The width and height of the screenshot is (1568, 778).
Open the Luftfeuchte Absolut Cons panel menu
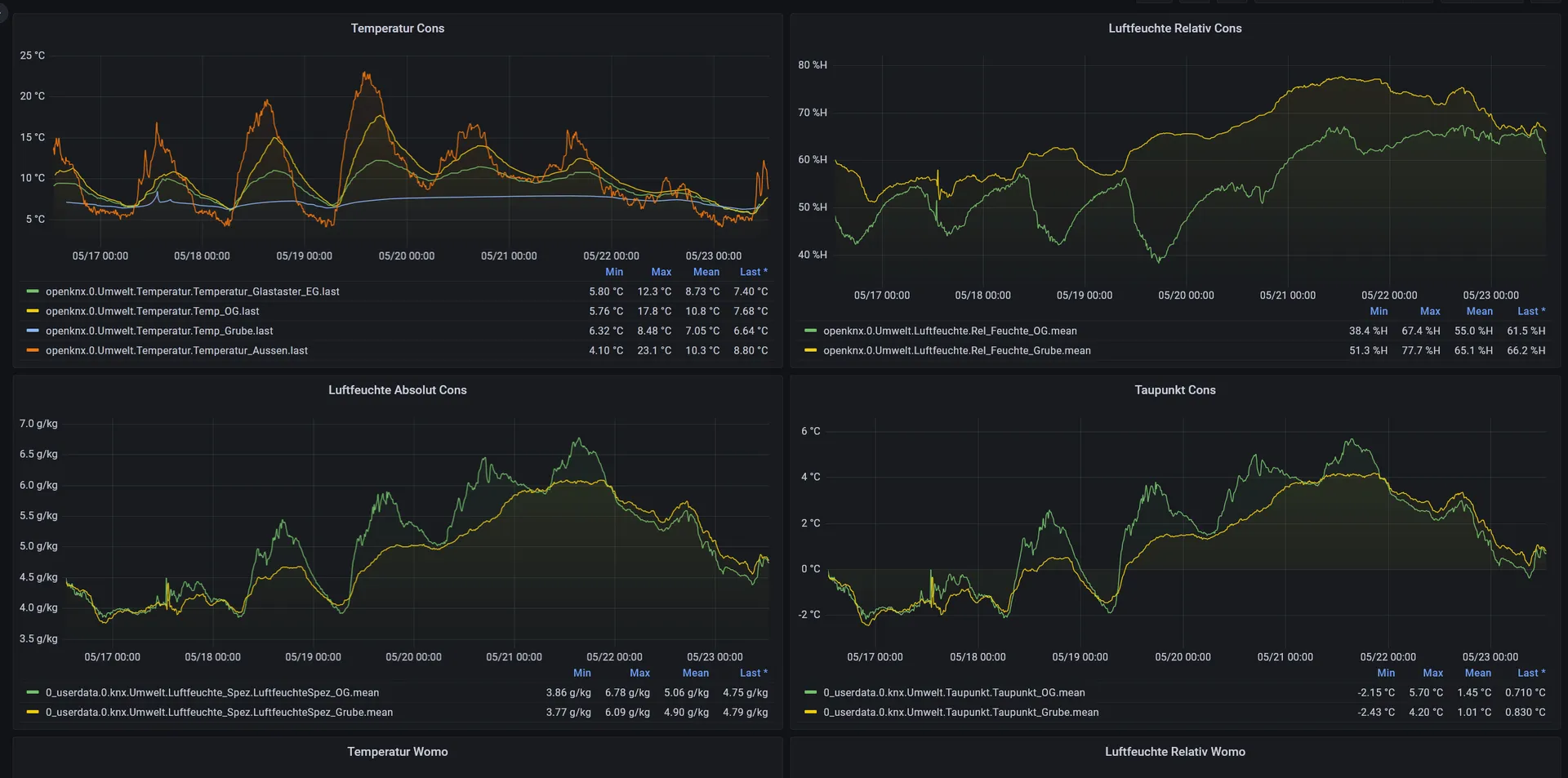[x=397, y=390]
